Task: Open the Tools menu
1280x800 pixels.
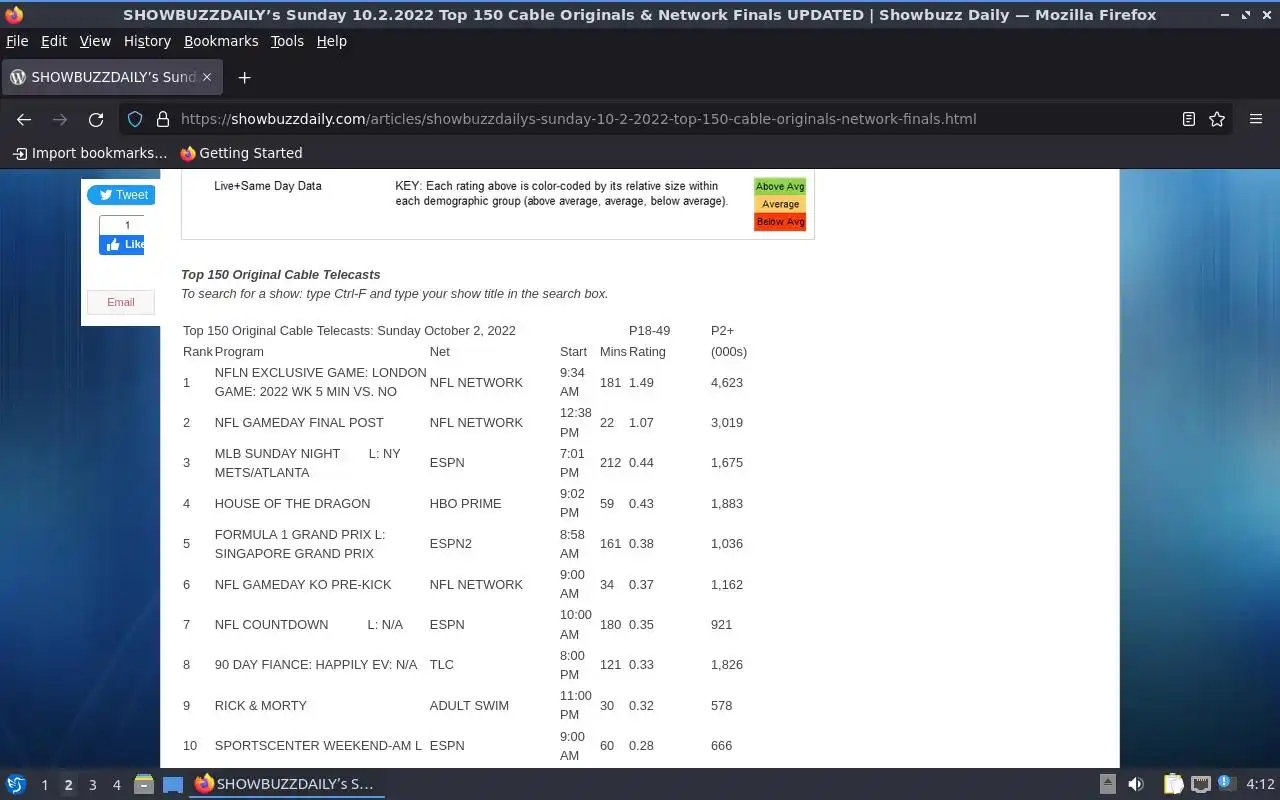Action: pyautogui.click(x=287, y=41)
